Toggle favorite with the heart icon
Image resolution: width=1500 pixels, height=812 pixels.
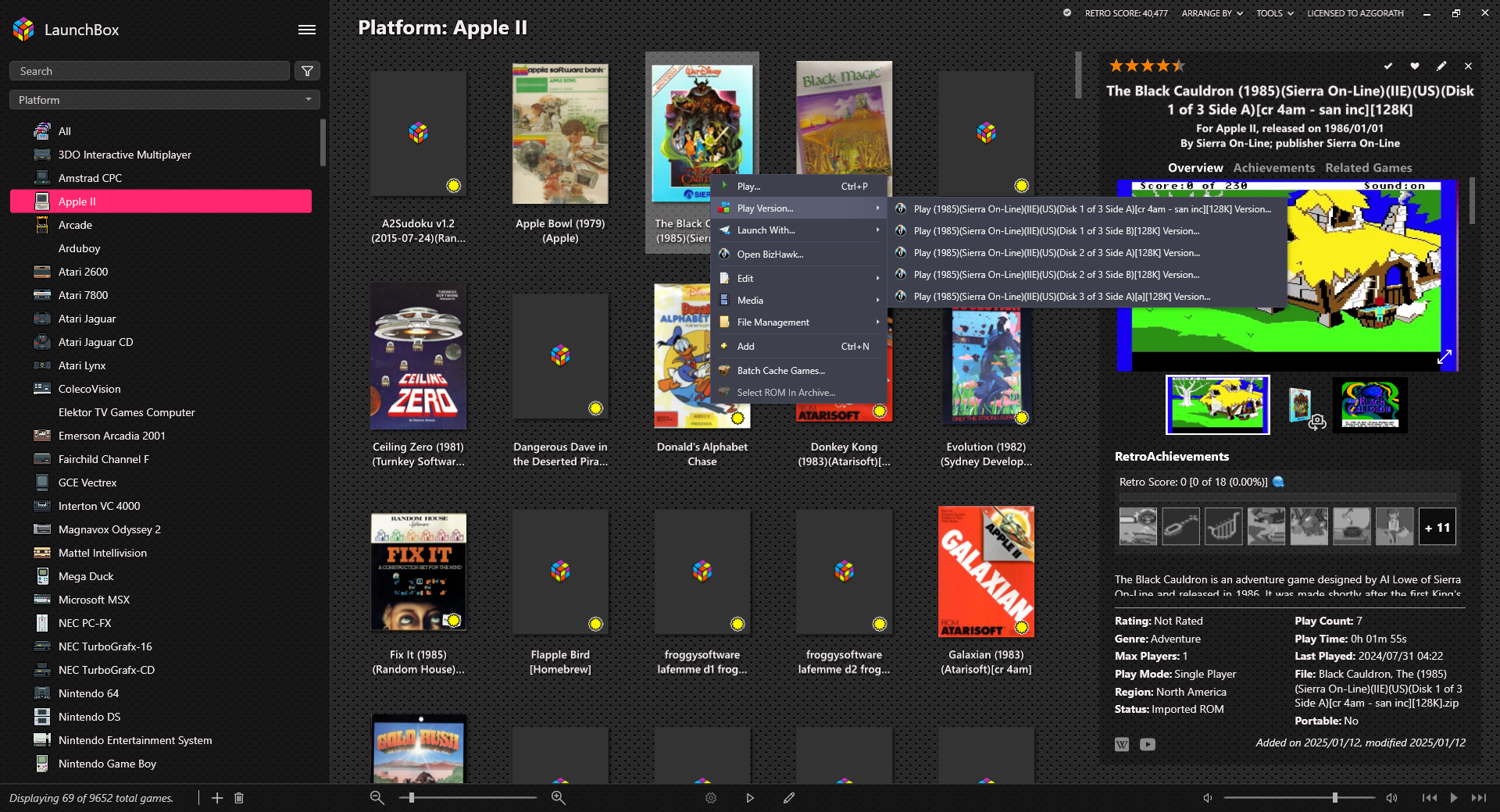click(x=1415, y=66)
